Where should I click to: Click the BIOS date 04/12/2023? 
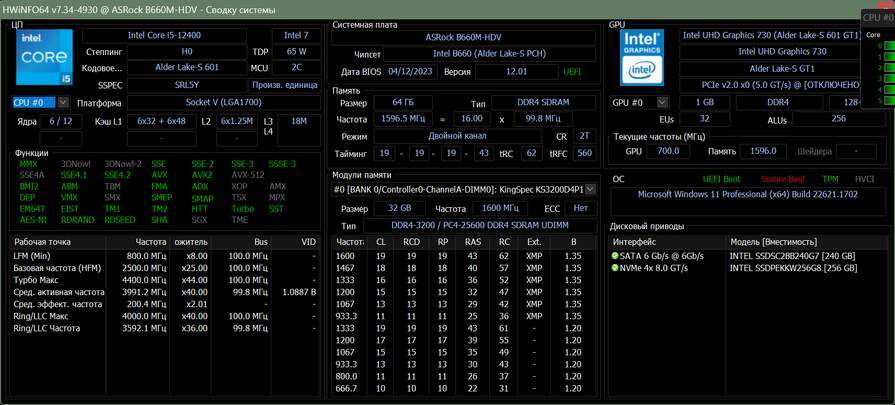click(x=412, y=72)
